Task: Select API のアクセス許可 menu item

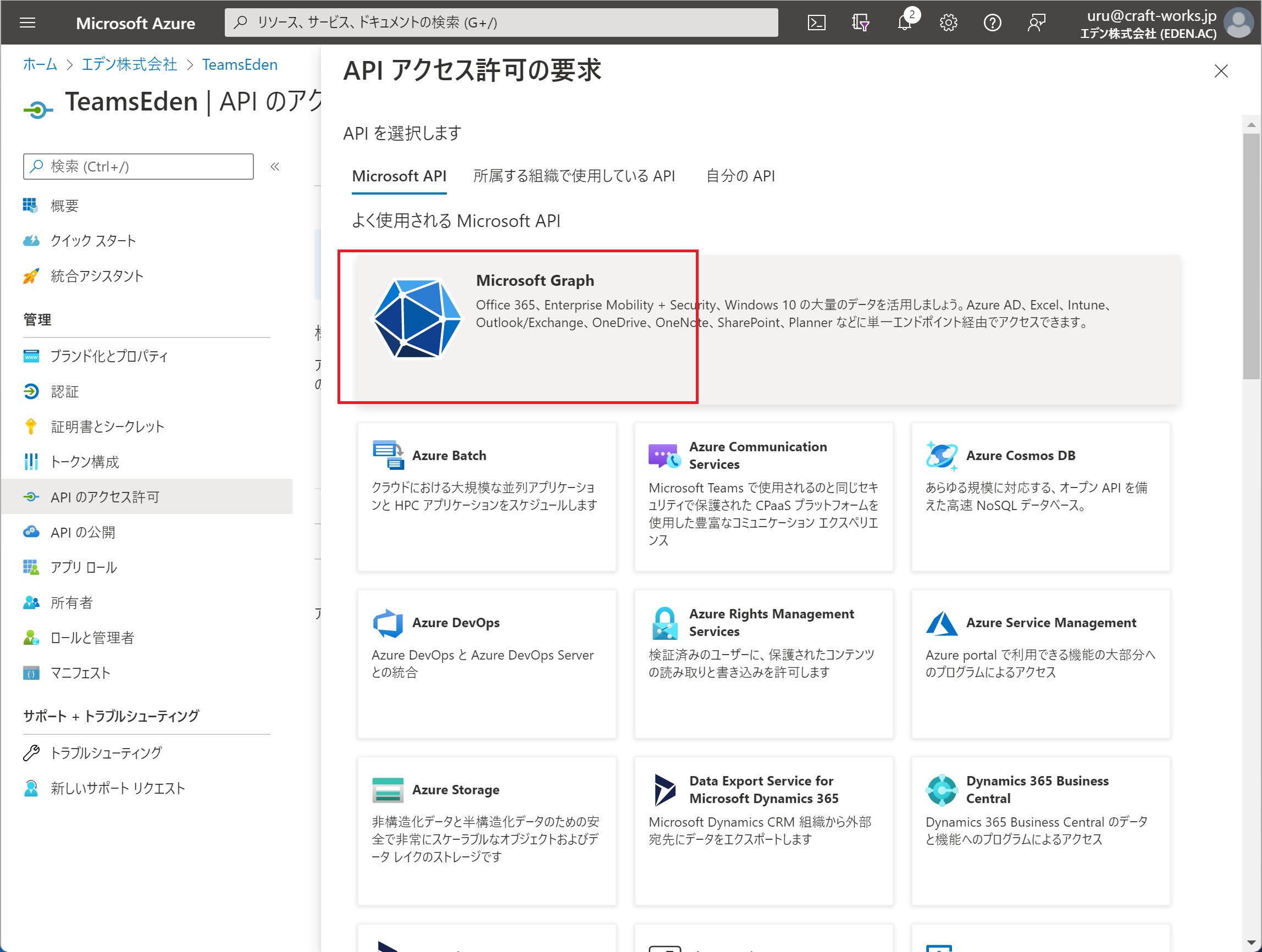Action: tap(147, 497)
